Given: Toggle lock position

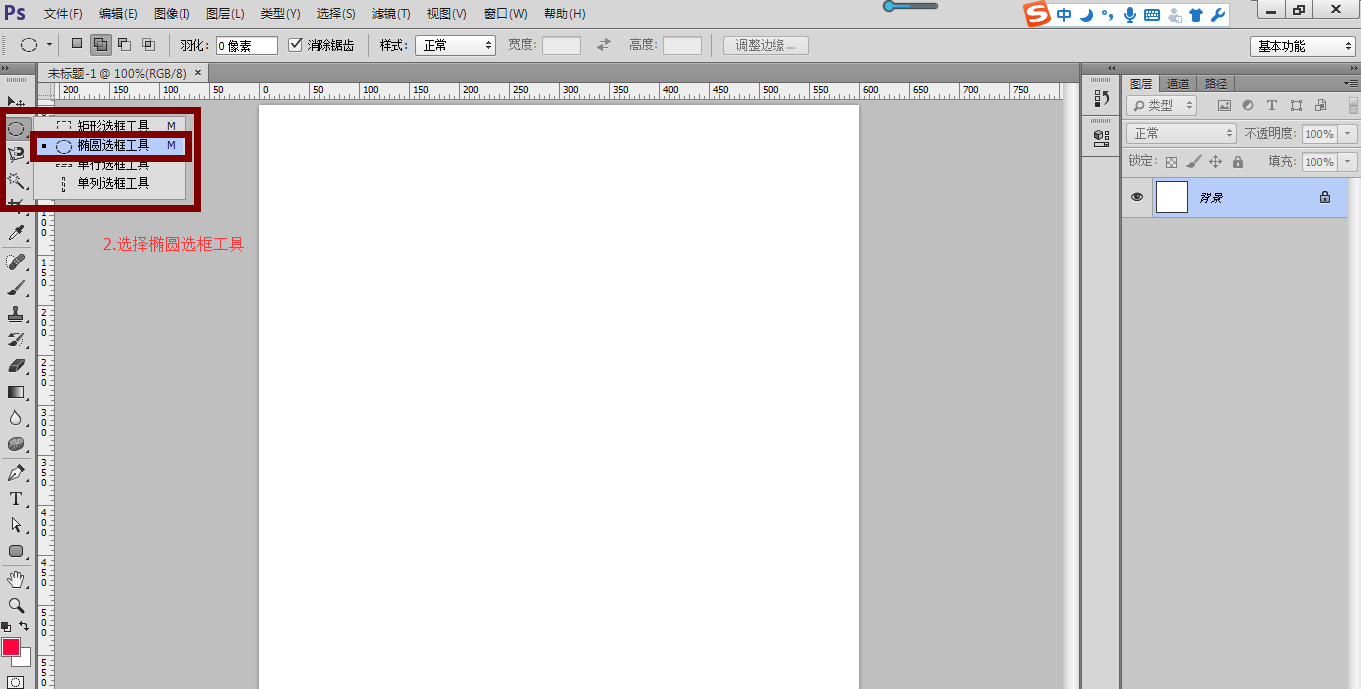Looking at the screenshot, I should pos(1215,161).
